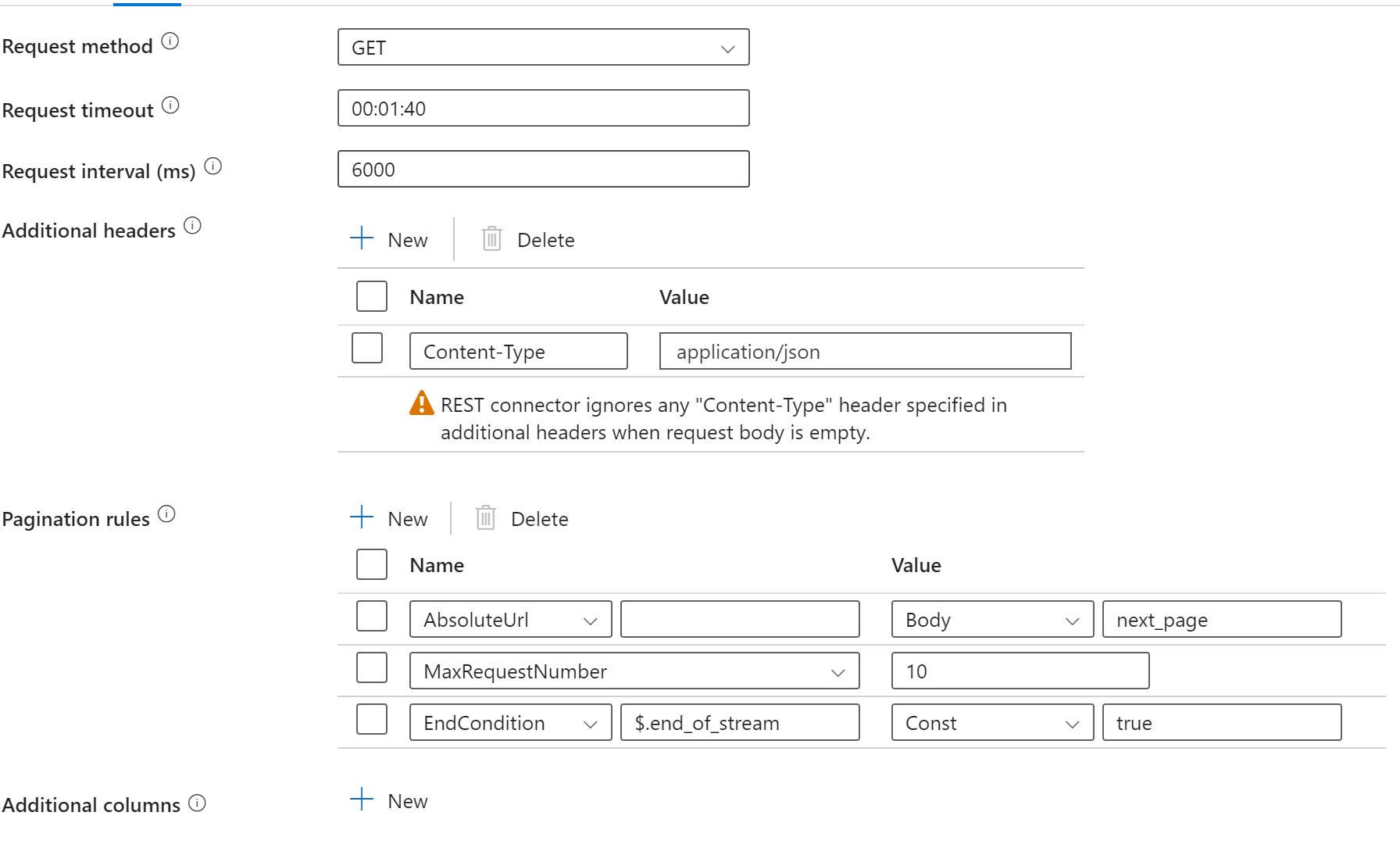Viewport: 1400px width, 848px height.
Task: Add a New additional header
Action: [x=390, y=239]
